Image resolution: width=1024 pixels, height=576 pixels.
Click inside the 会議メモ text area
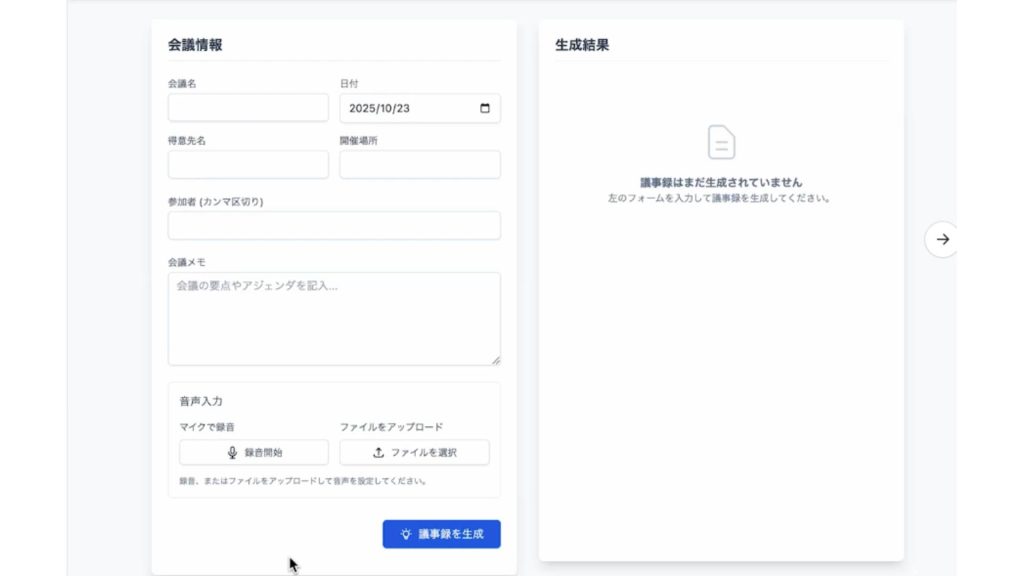[334, 318]
